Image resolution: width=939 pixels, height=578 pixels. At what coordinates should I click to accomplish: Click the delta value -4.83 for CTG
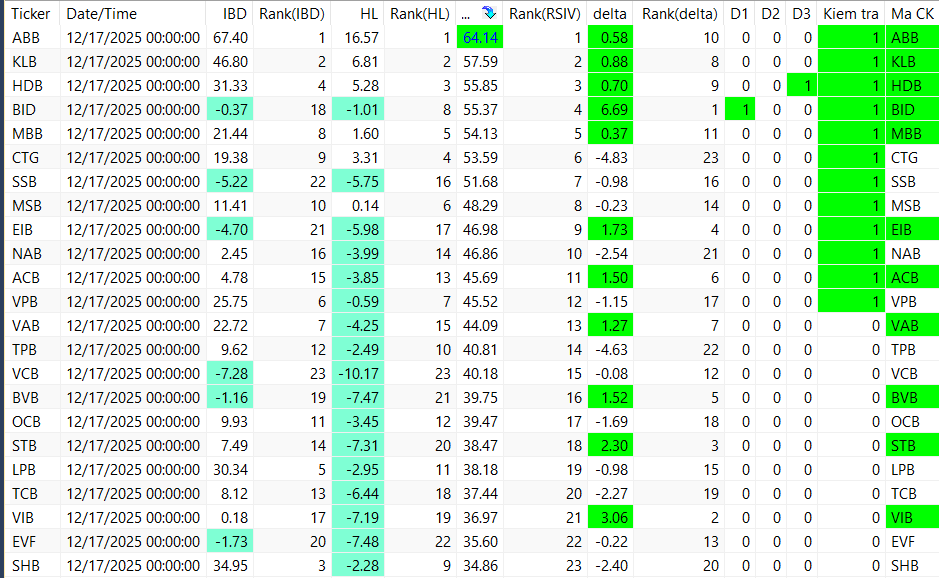pyautogui.click(x=611, y=158)
